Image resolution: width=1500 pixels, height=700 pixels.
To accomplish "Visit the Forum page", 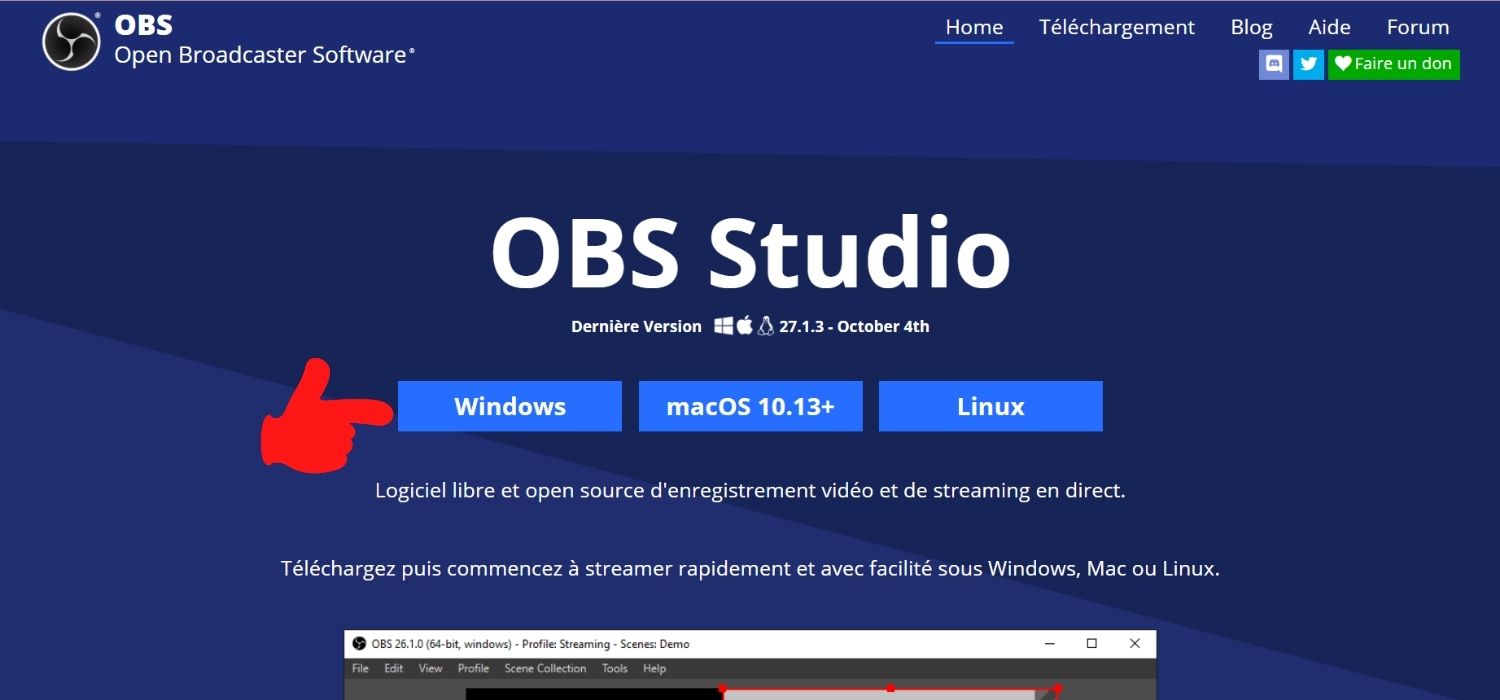I will point(1417,27).
